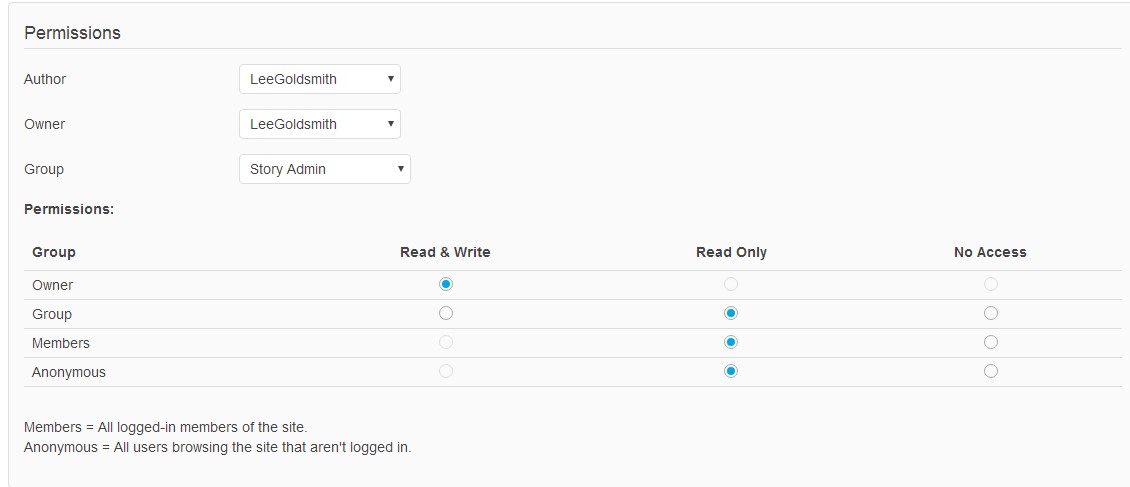Select No Access for Owner row
The image size is (1130, 487).
click(990, 284)
